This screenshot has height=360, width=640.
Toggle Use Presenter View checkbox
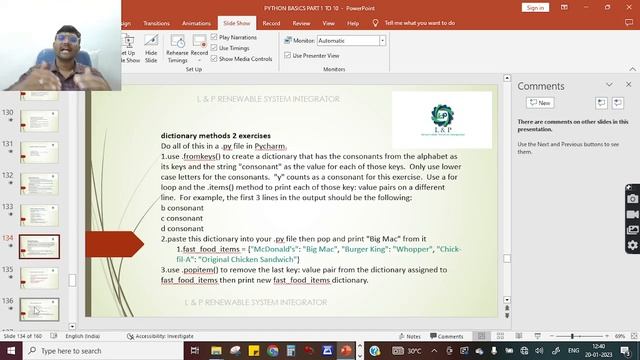tap(287, 55)
